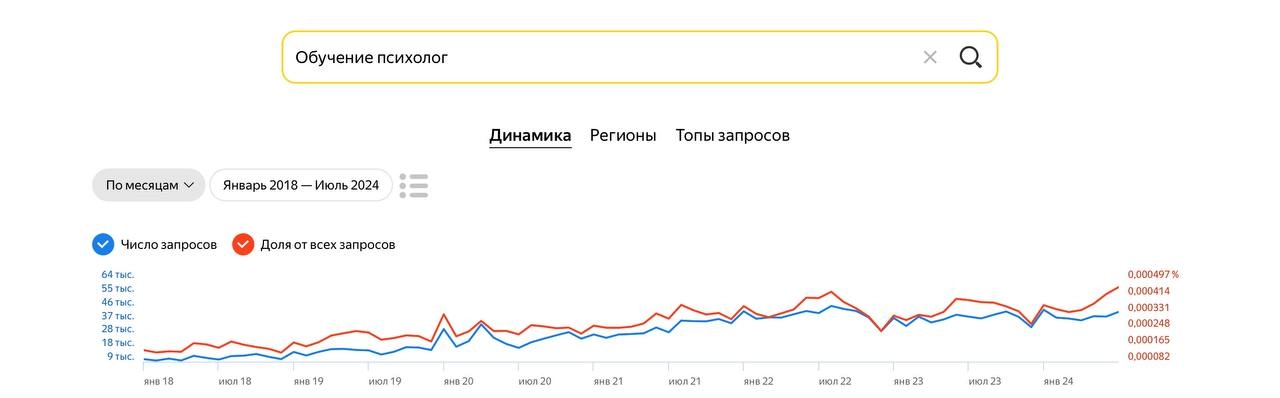Screen dimensions: 1280x398
Task: Click the 64 тыс. axis value
Action: coord(118,274)
